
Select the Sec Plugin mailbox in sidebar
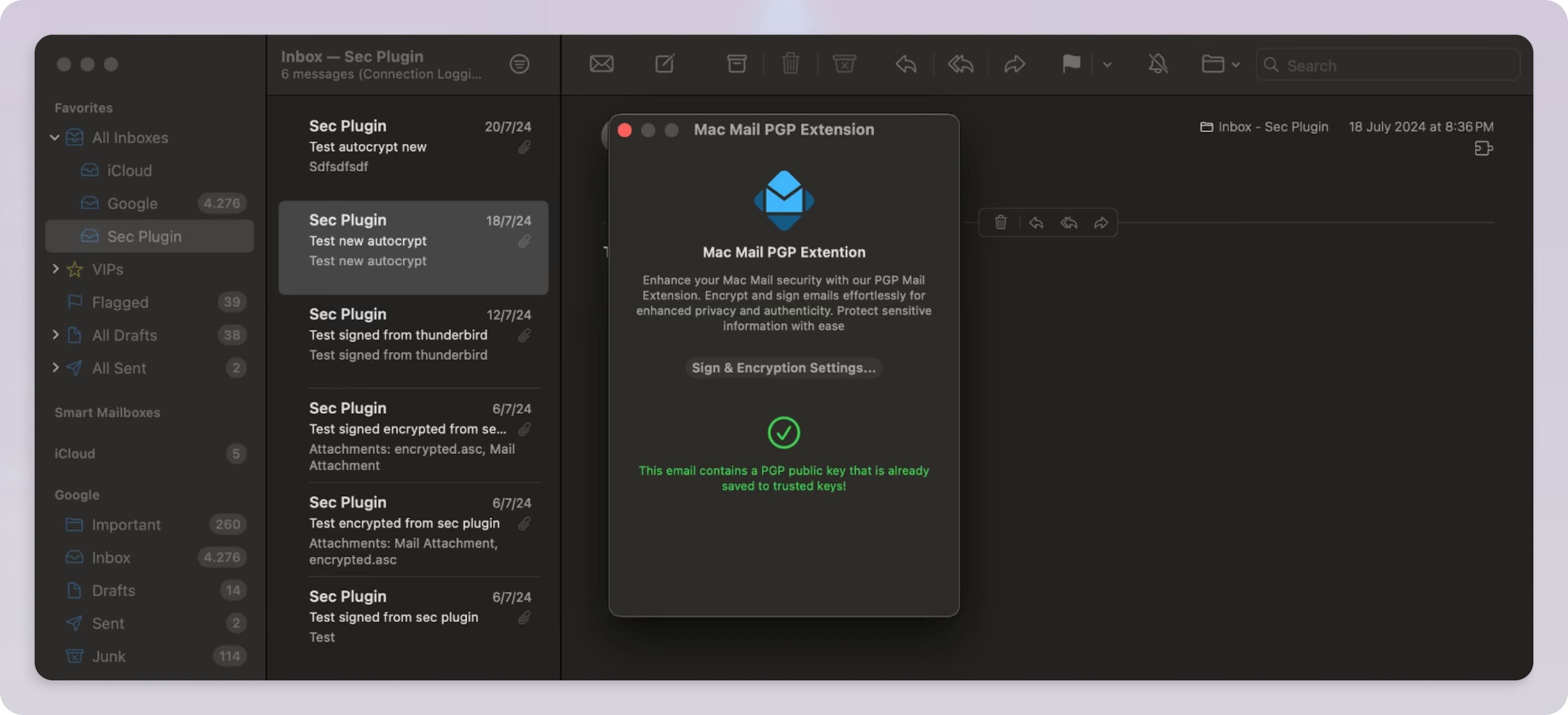point(144,236)
